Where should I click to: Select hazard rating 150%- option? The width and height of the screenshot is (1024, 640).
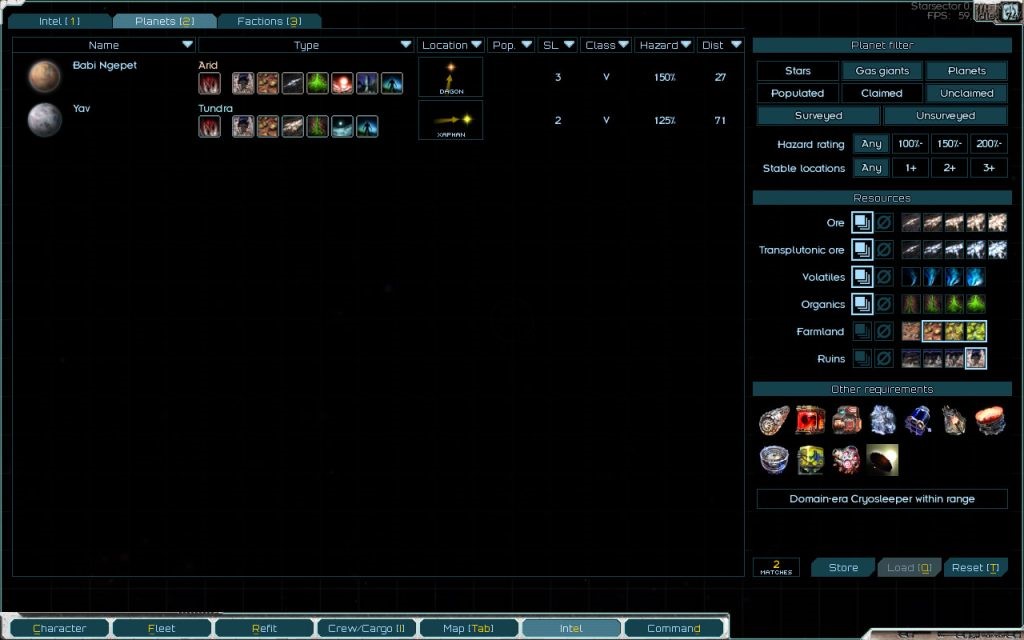(949, 144)
